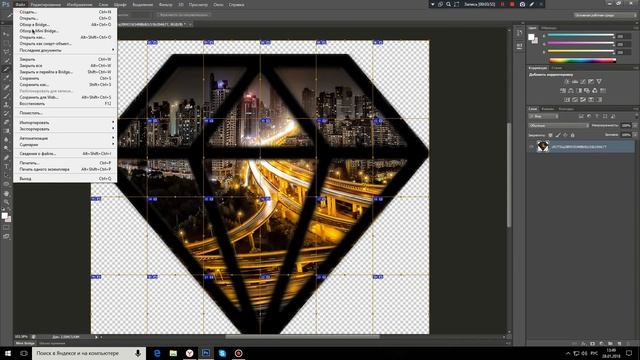Screen dimensions: 640x360
Task: Toggle lock image pixels brush icon
Action: (x=558, y=135)
